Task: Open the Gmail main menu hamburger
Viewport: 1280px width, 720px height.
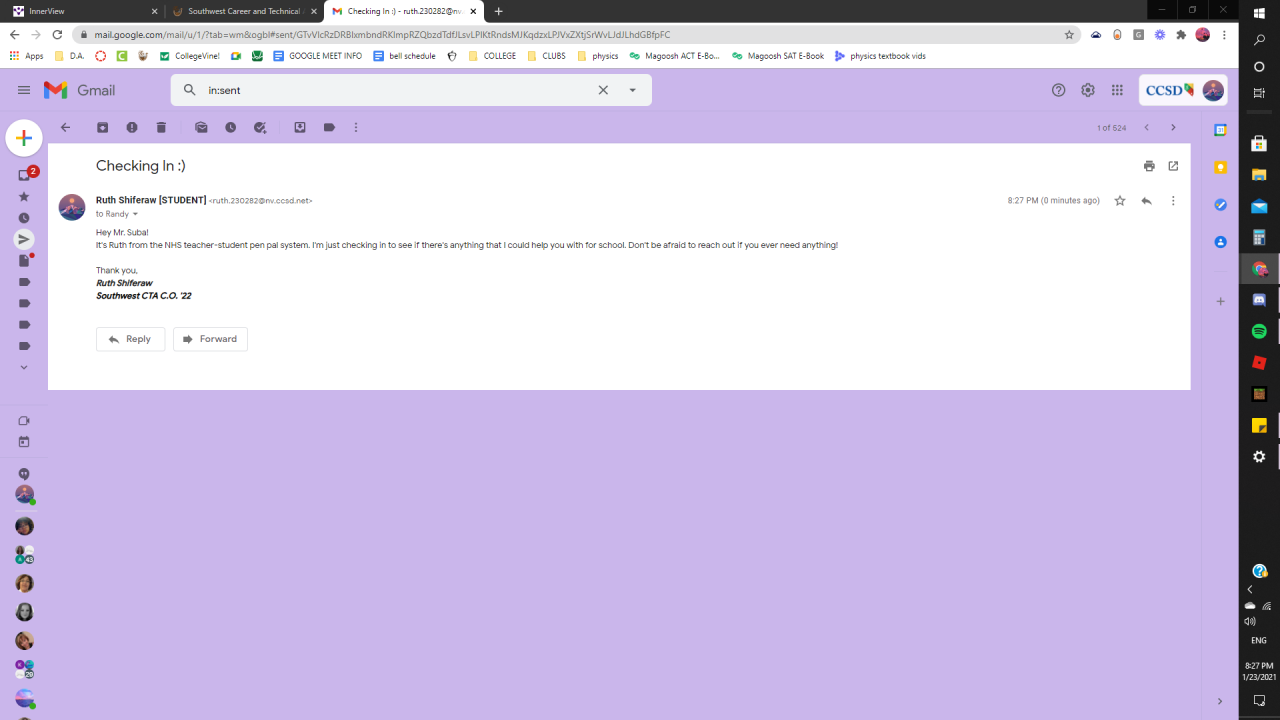Action: click(x=24, y=90)
